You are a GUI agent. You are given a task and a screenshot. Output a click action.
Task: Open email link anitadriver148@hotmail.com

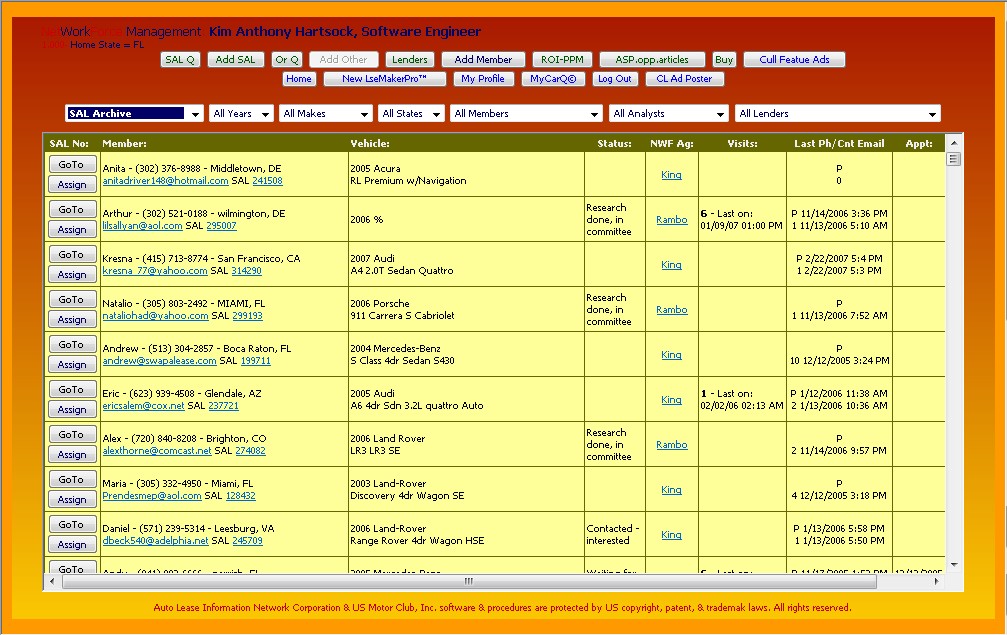[x=166, y=181]
